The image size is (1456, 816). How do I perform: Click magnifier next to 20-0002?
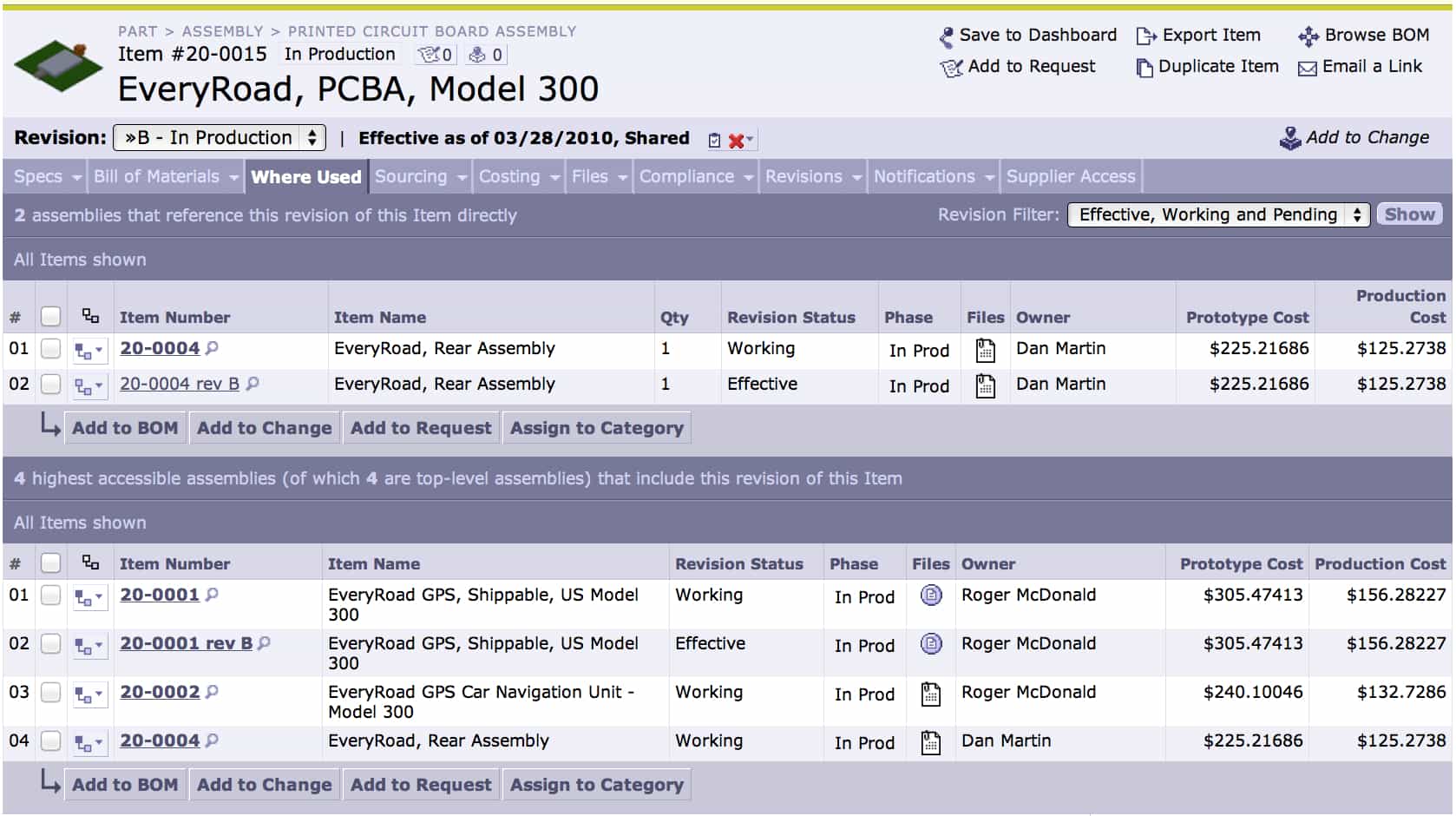pyautogui.click(x=212, y=692)
